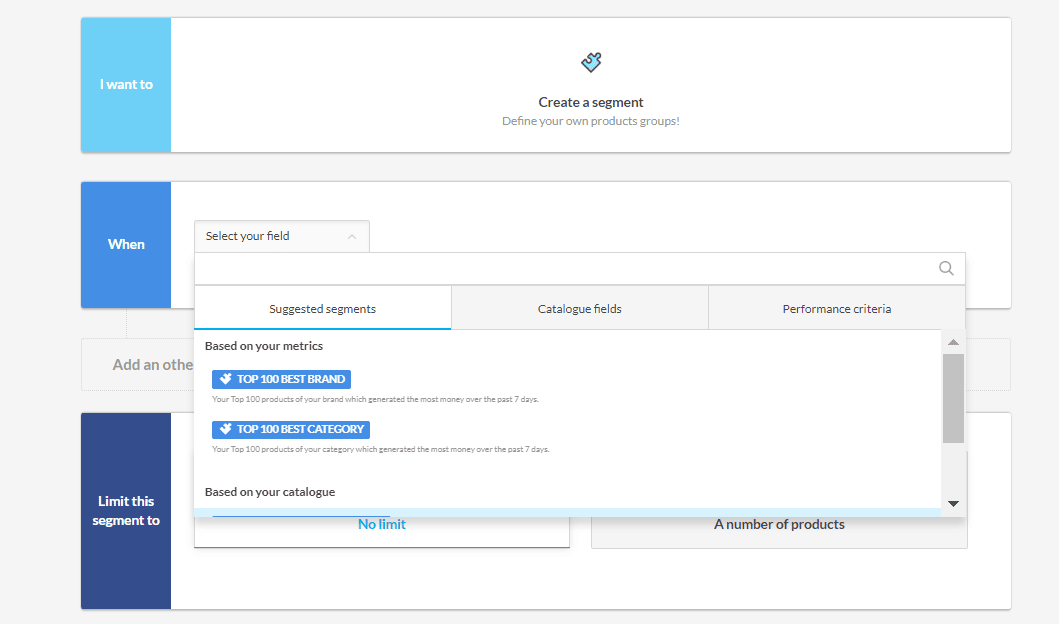Screen dimensions: 1059x624
Task: Click the dropdown list scrollbar thumb
Action: point(953,398)
